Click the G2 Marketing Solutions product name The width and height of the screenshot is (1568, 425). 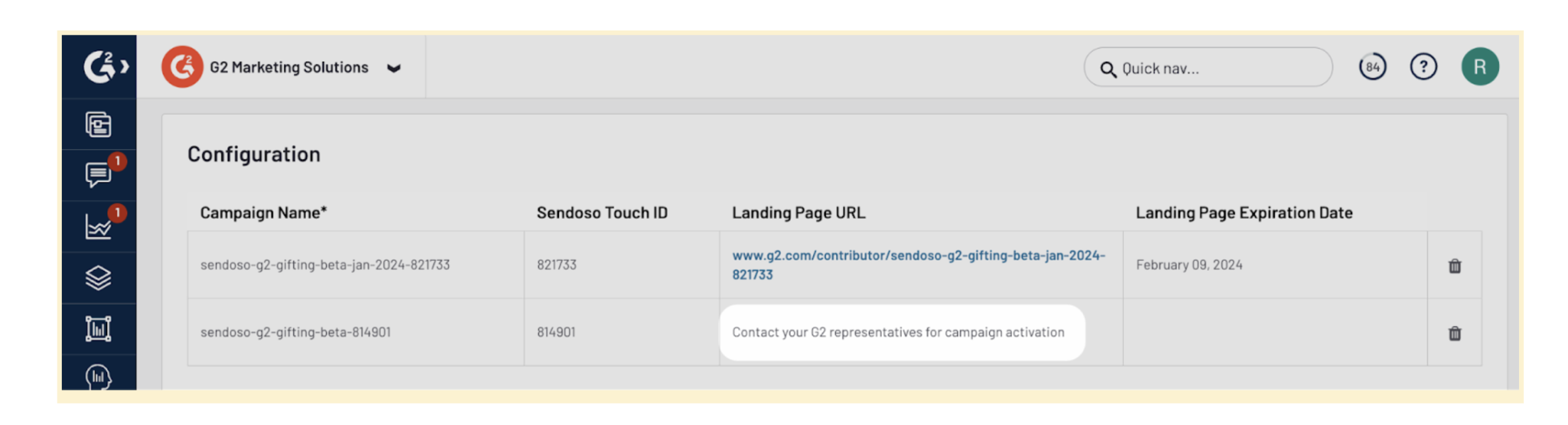point(289,68)
